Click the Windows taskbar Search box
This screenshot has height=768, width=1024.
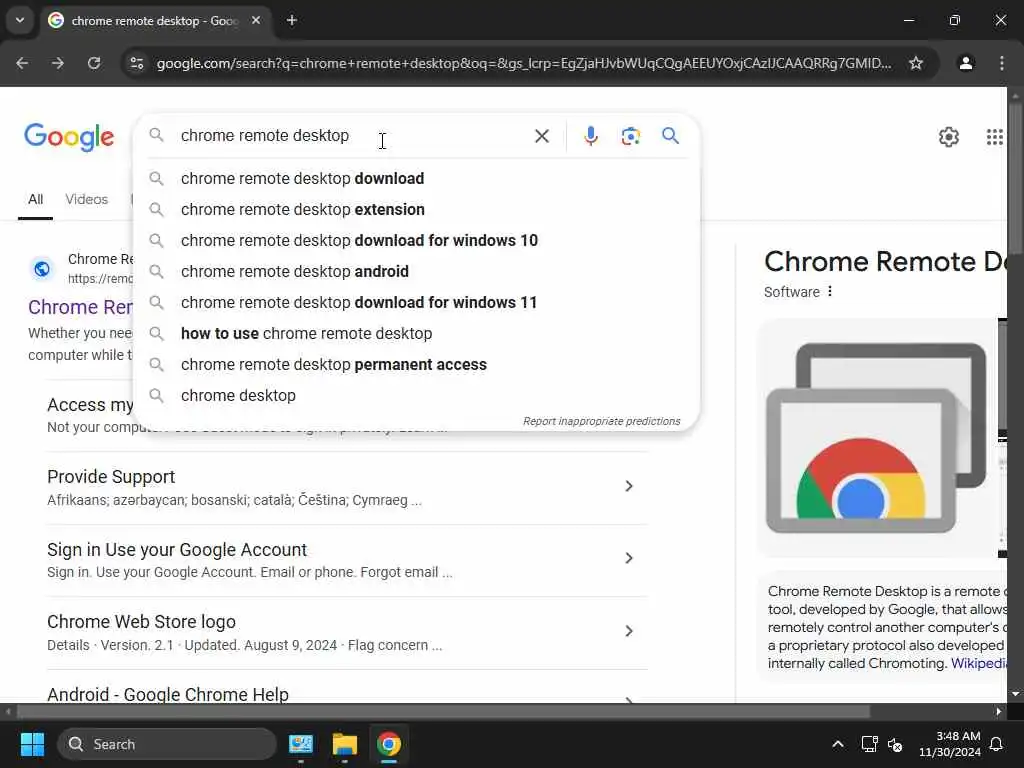click(167, 744)
